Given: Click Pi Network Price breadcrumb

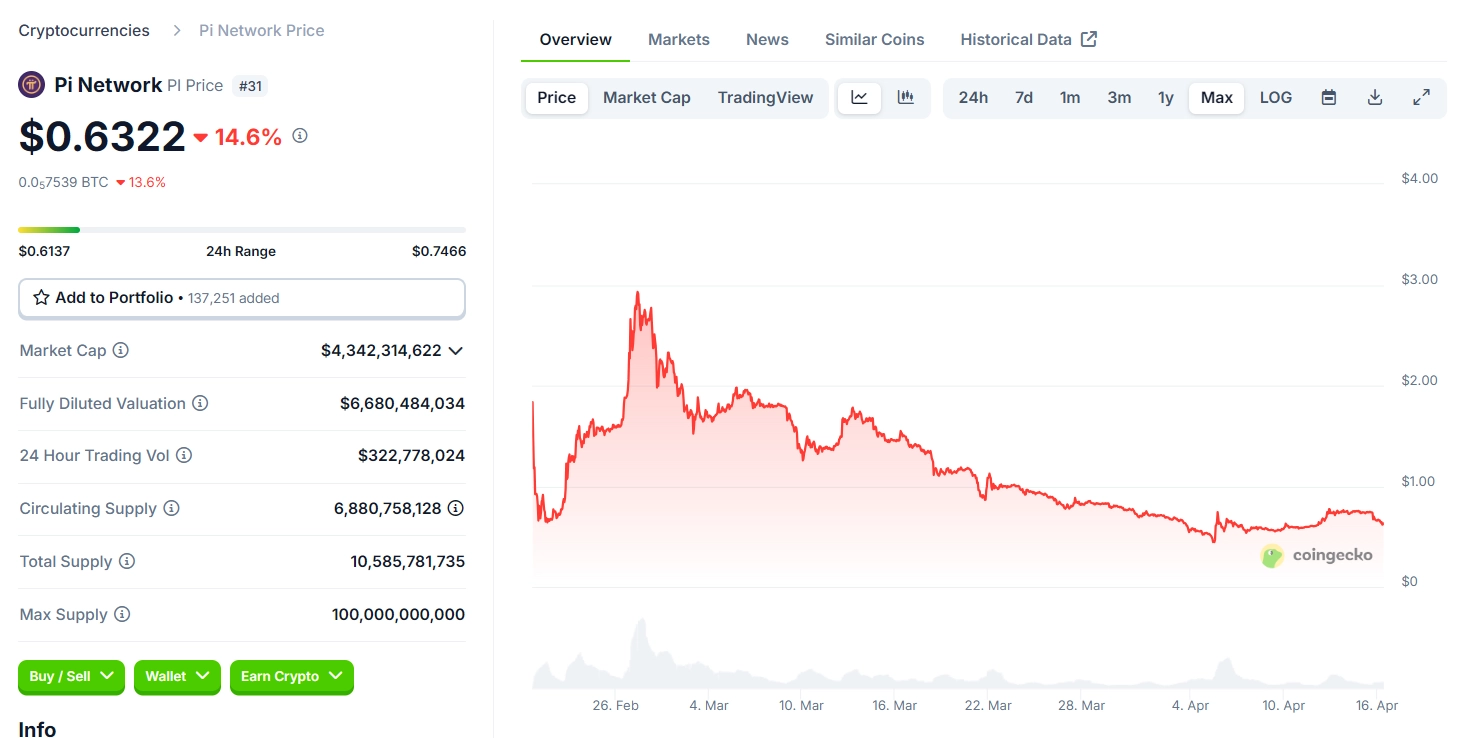Looking at the screenshot, I should coord(262,31).
